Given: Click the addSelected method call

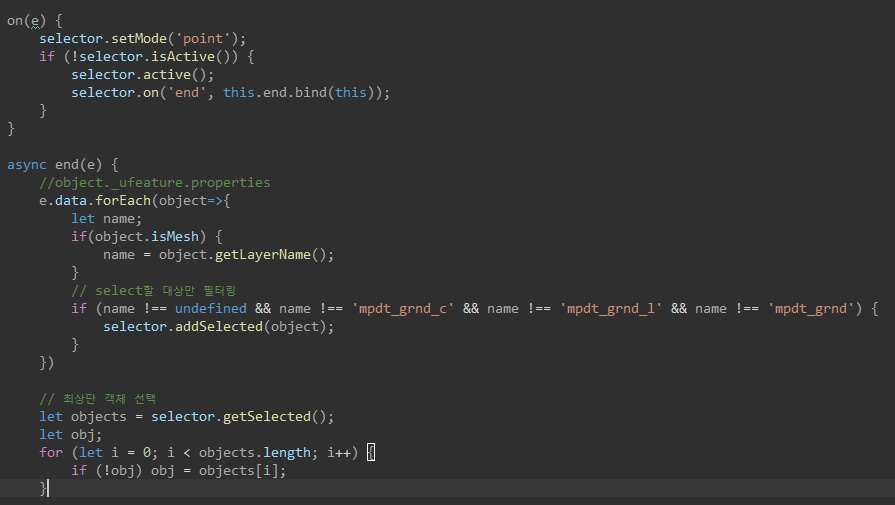Looking at the screenshot, I should [219, 326].
